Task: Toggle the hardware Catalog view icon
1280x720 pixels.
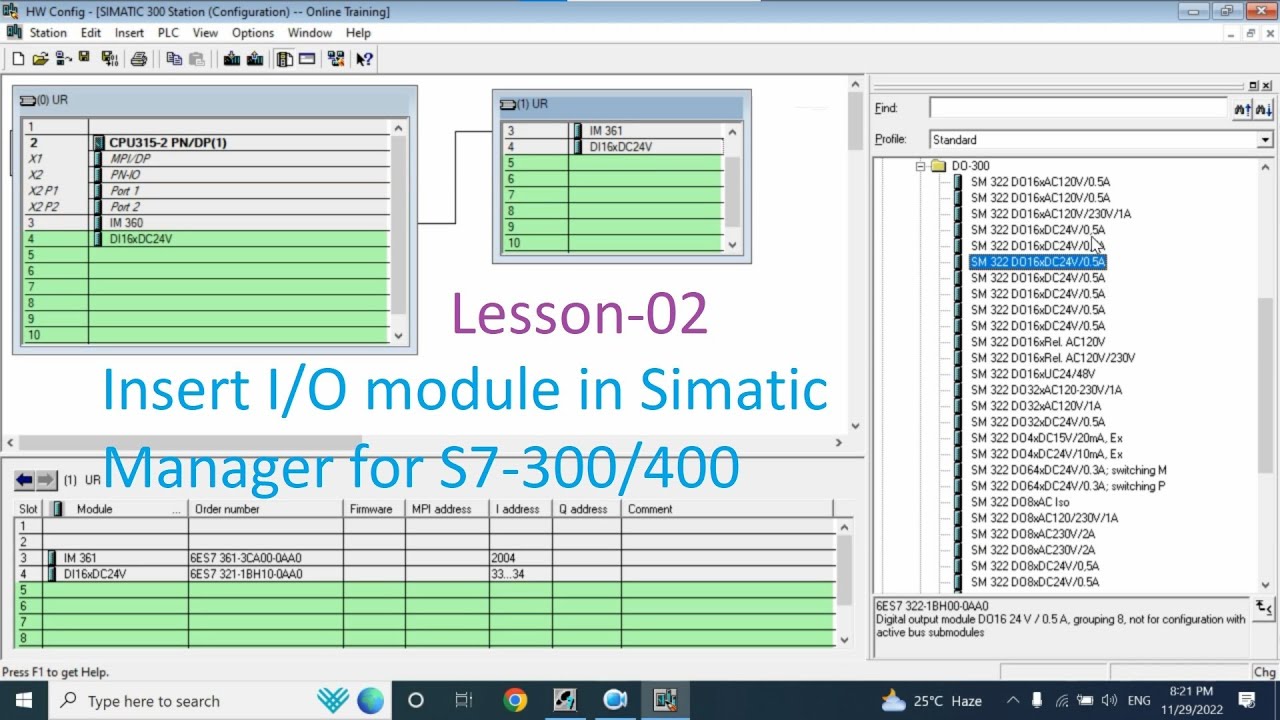Action: [285, 59]
